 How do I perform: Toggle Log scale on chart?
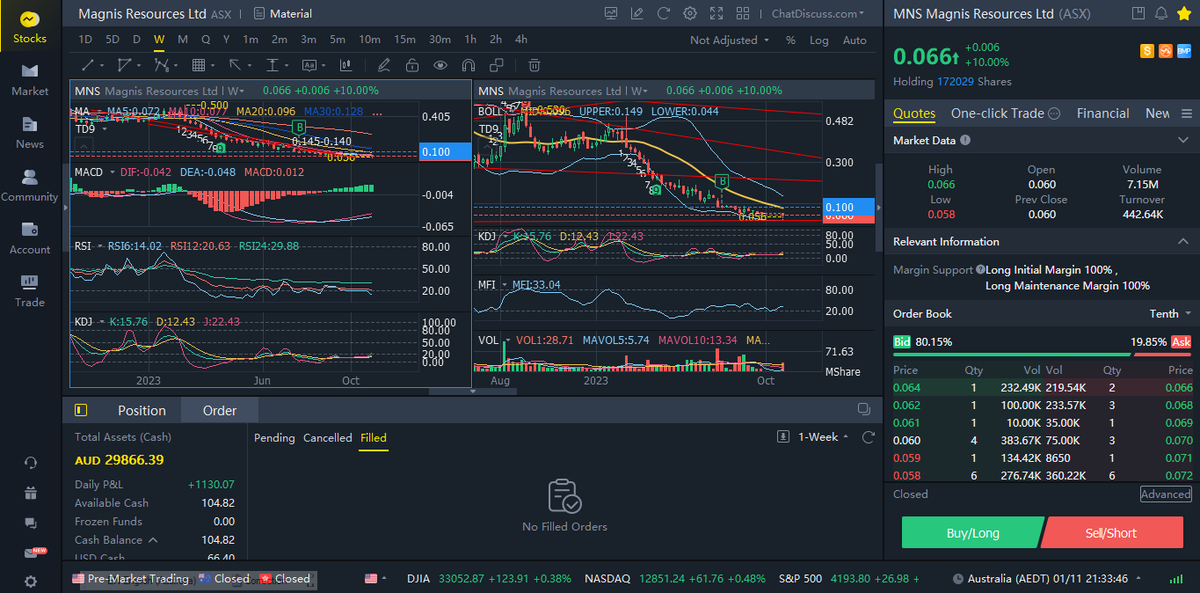point(819,40)
